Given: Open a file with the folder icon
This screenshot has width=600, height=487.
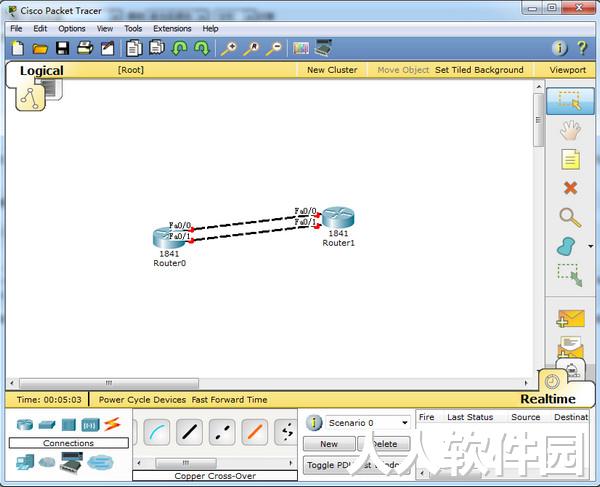Looking at the screenshot, I should click(40, 49).
